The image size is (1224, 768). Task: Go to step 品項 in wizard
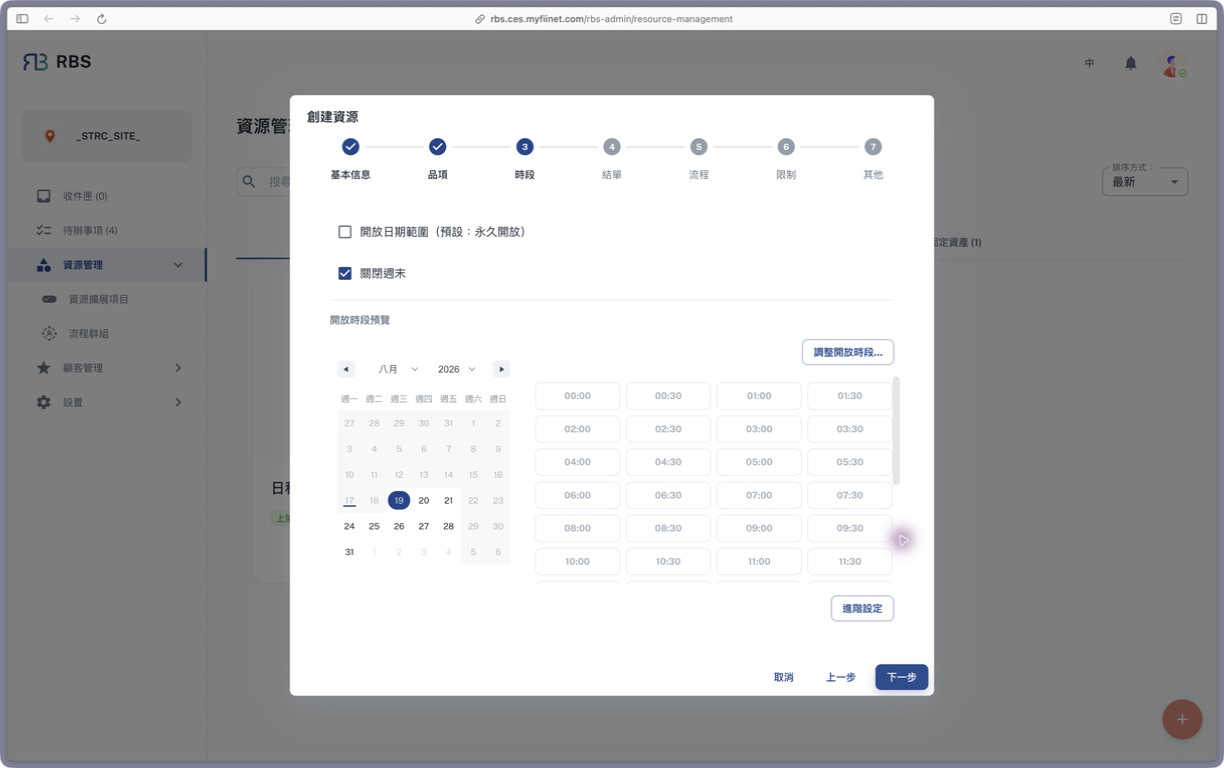pos(437,158)
